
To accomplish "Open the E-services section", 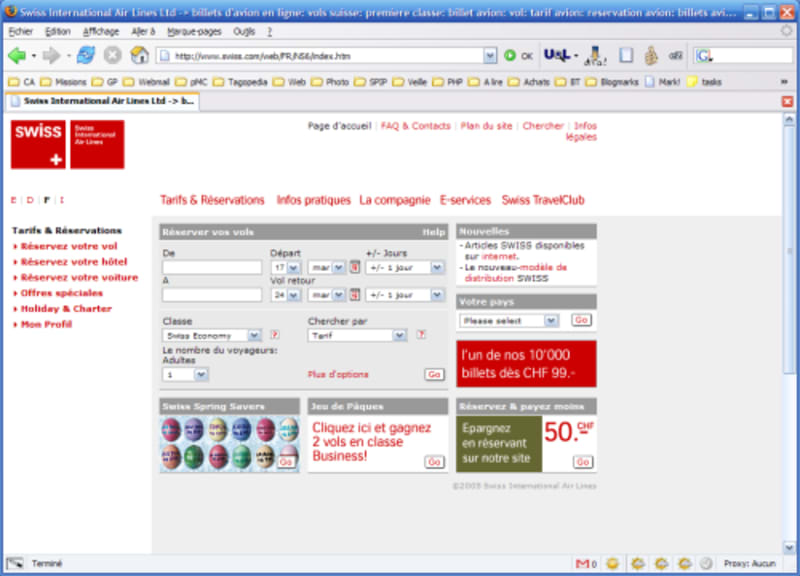I will pos(465,200).
